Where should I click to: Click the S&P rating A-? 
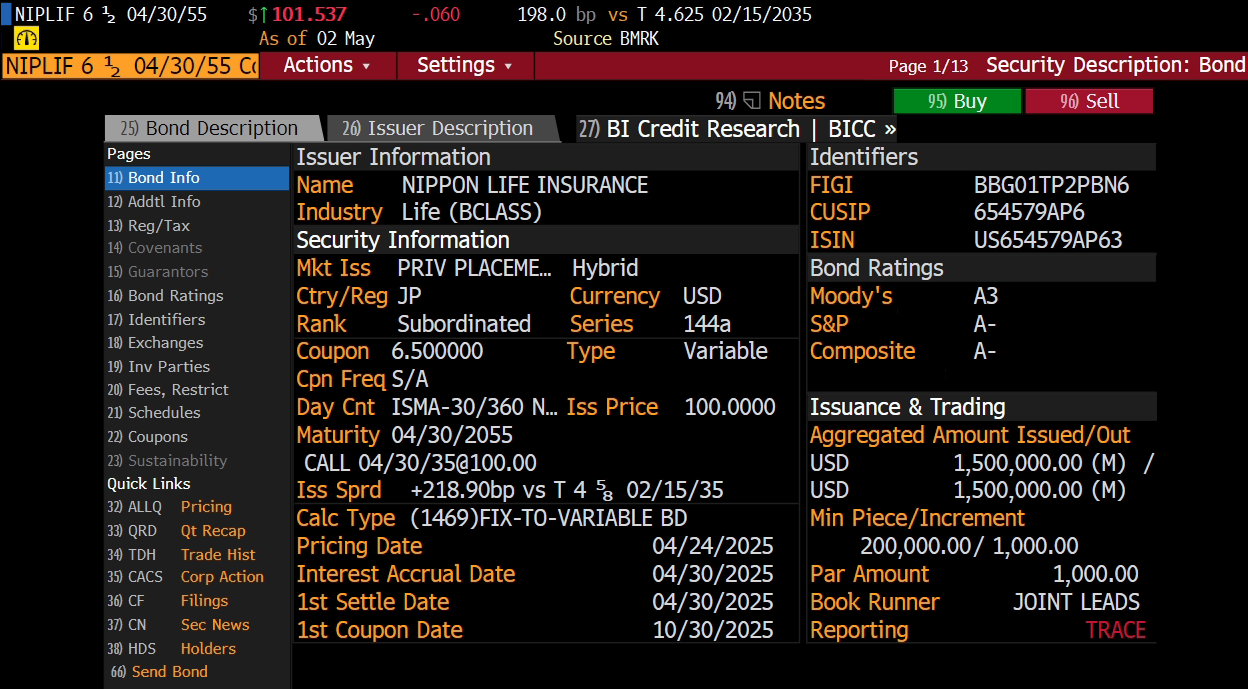point(985,324)
